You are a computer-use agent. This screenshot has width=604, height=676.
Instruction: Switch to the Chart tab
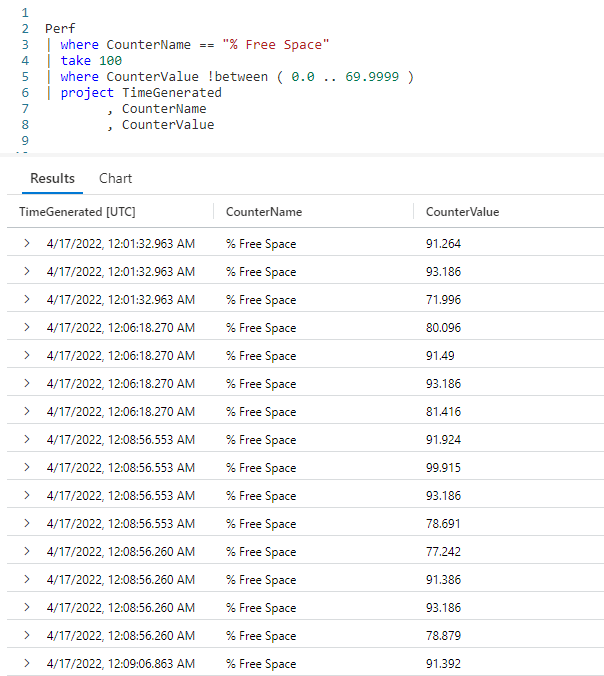point(115,178)
